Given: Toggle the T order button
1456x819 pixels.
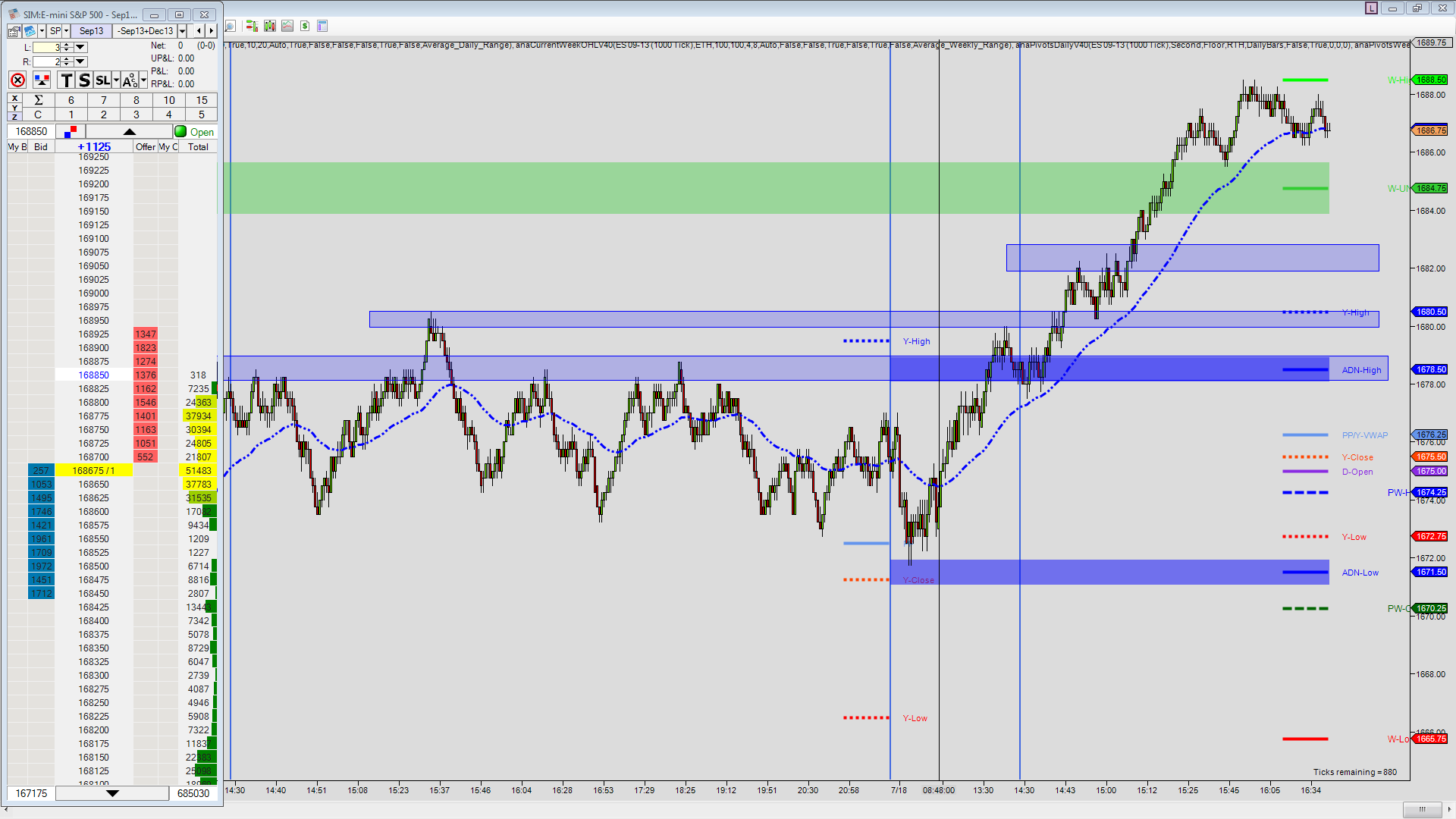Looking at the screenshot, I should pos(67,80).
